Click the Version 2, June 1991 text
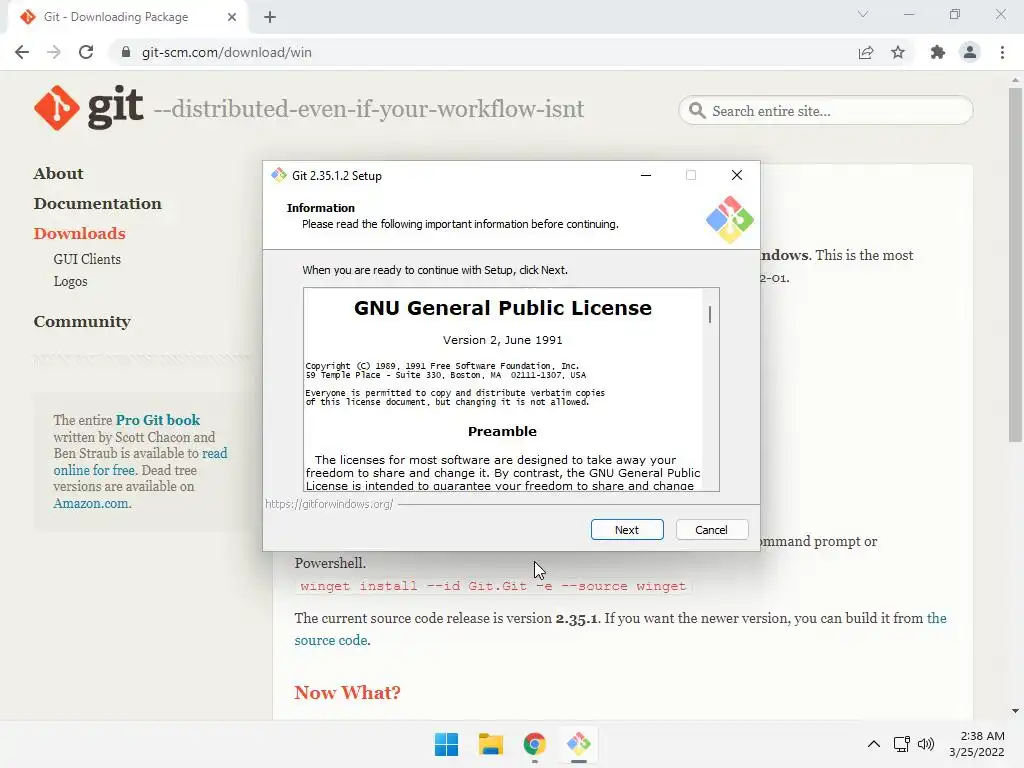1024x768 pixels. tap(502, 340)
